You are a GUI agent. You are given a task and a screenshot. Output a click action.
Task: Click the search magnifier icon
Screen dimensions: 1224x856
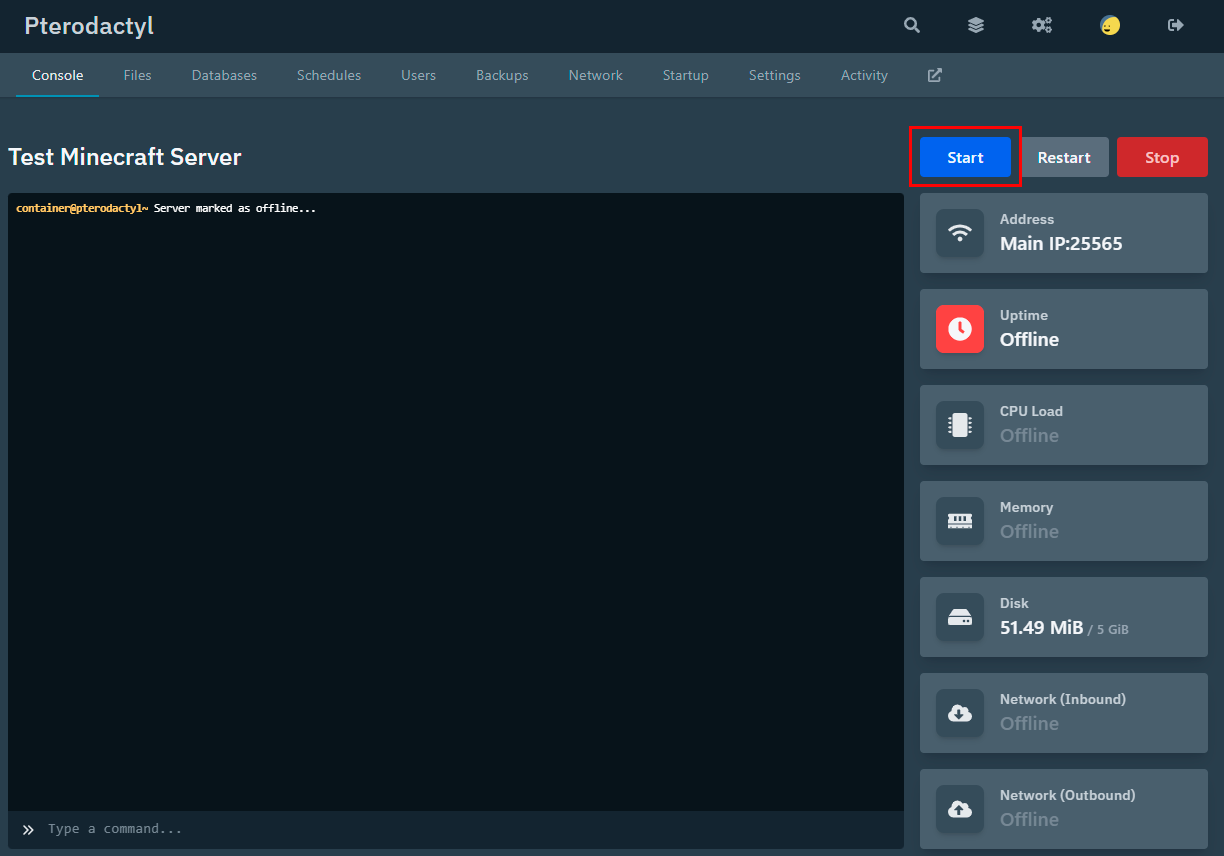(x=912, y=26)
